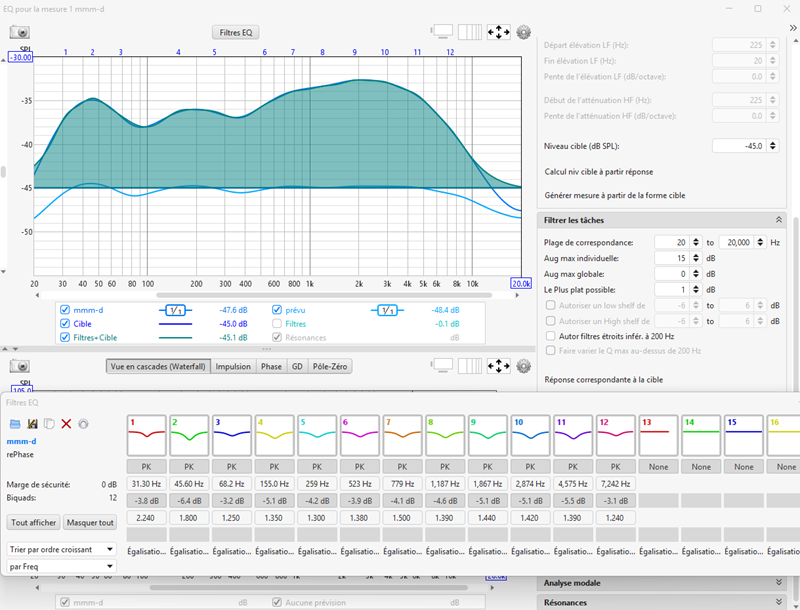The width and height of the screenshot is (800, 610).
Task: Toggle Cible trace checkbox
Action: point(65,323)
